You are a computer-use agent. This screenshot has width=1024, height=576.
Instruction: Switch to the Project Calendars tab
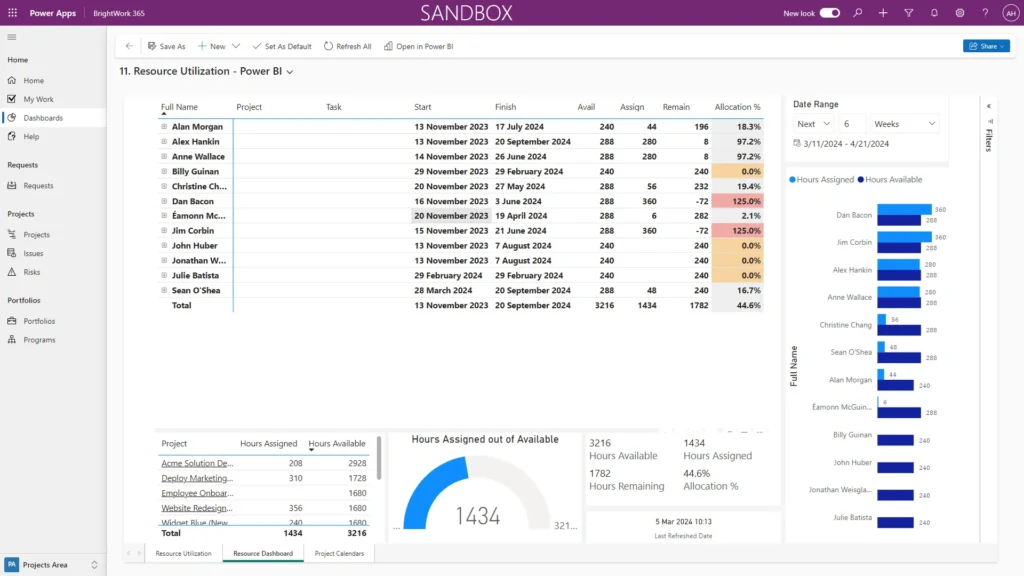(x=339, y=553)
